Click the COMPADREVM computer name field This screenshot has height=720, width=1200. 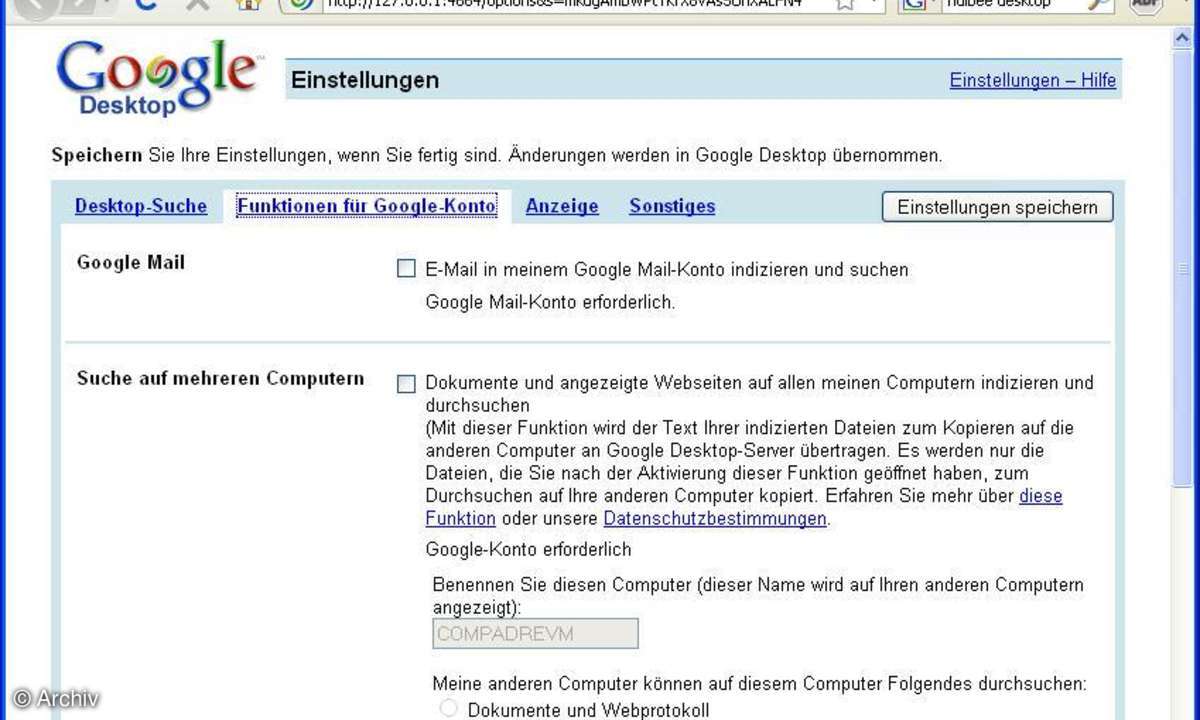coord(535,633)
